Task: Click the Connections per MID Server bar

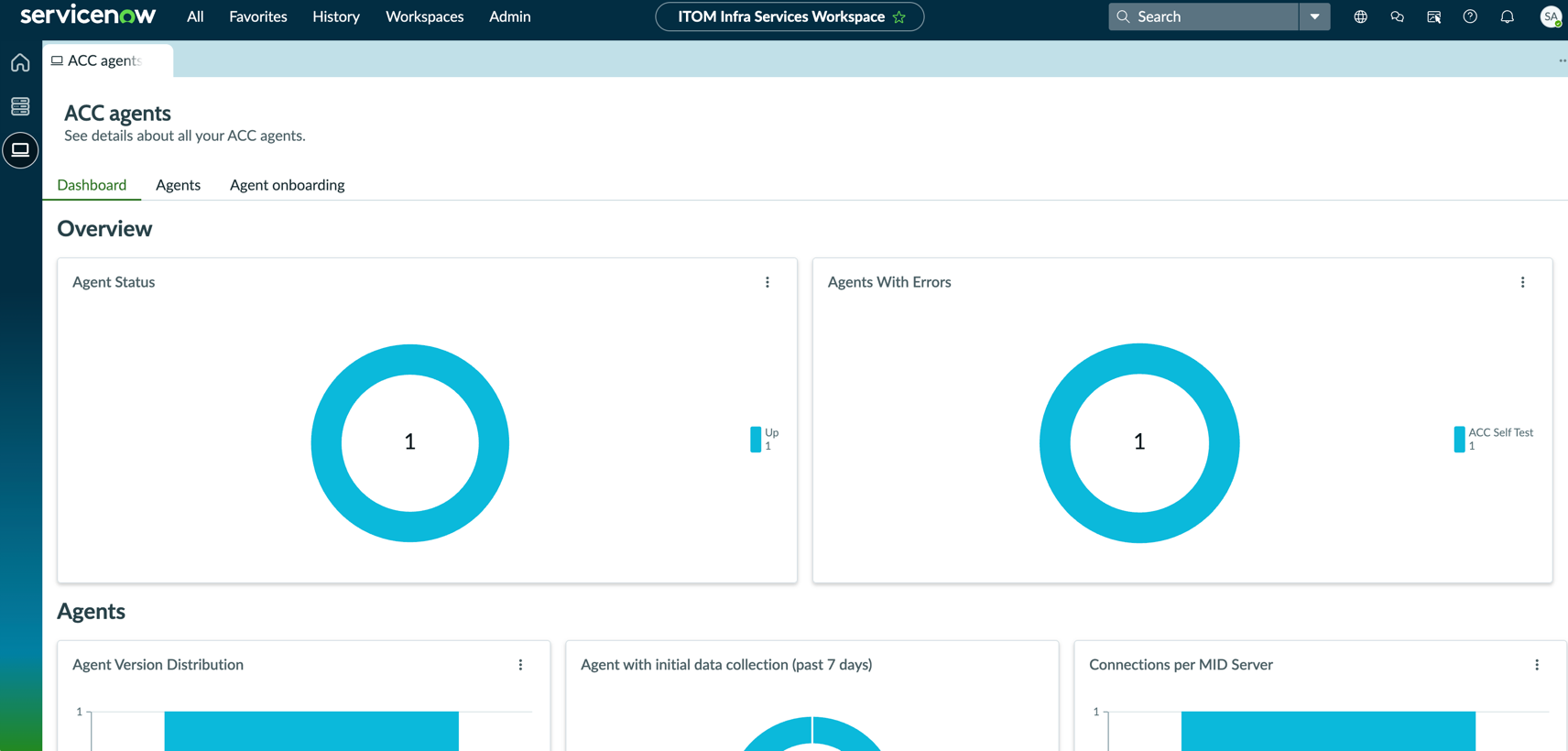Action: click(1328, 731)
